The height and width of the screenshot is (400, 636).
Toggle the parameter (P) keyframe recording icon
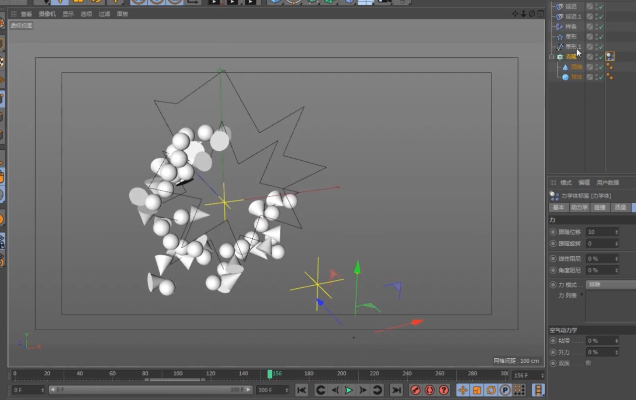505,390
